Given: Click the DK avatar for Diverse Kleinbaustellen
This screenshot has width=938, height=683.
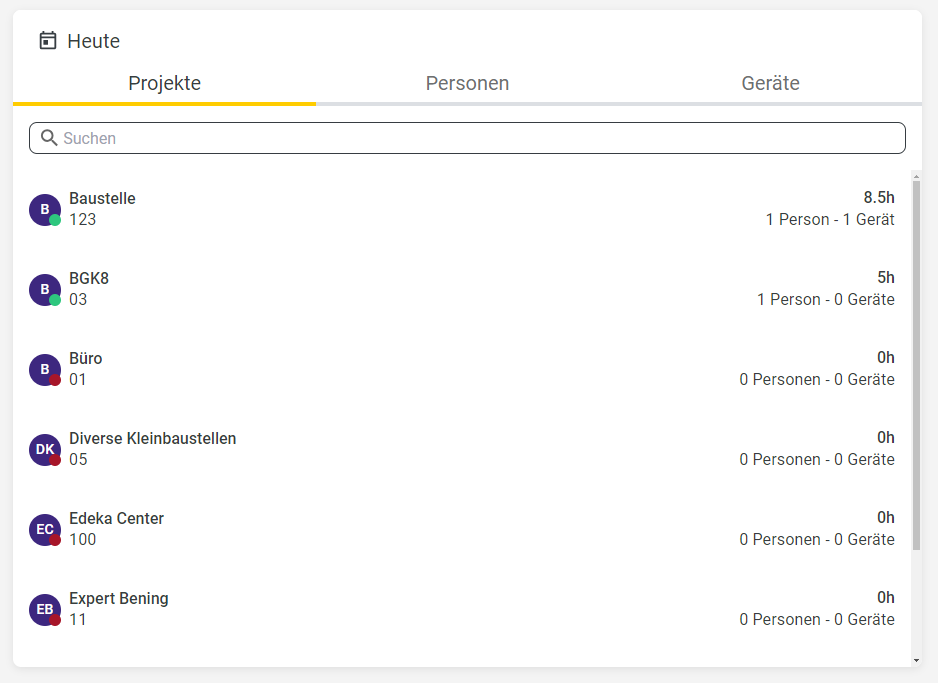Looking at the screenshot, I should [45, 450].
